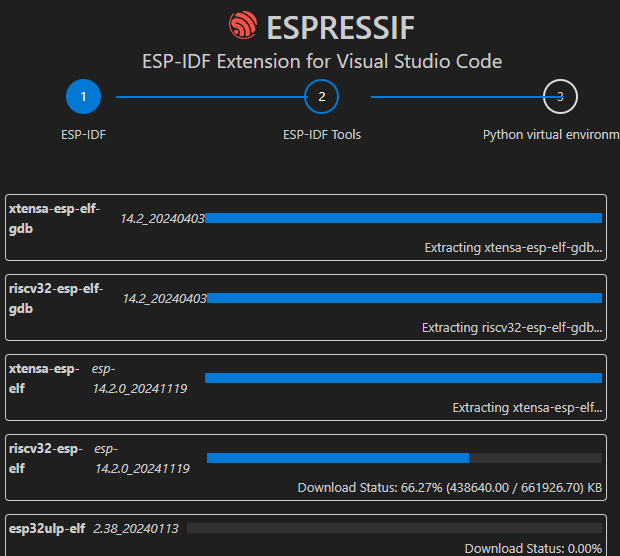Click the xtensa-esp-elf-gdb progress bar
Viewport: 620px width, 556px height.
(403, 218)
